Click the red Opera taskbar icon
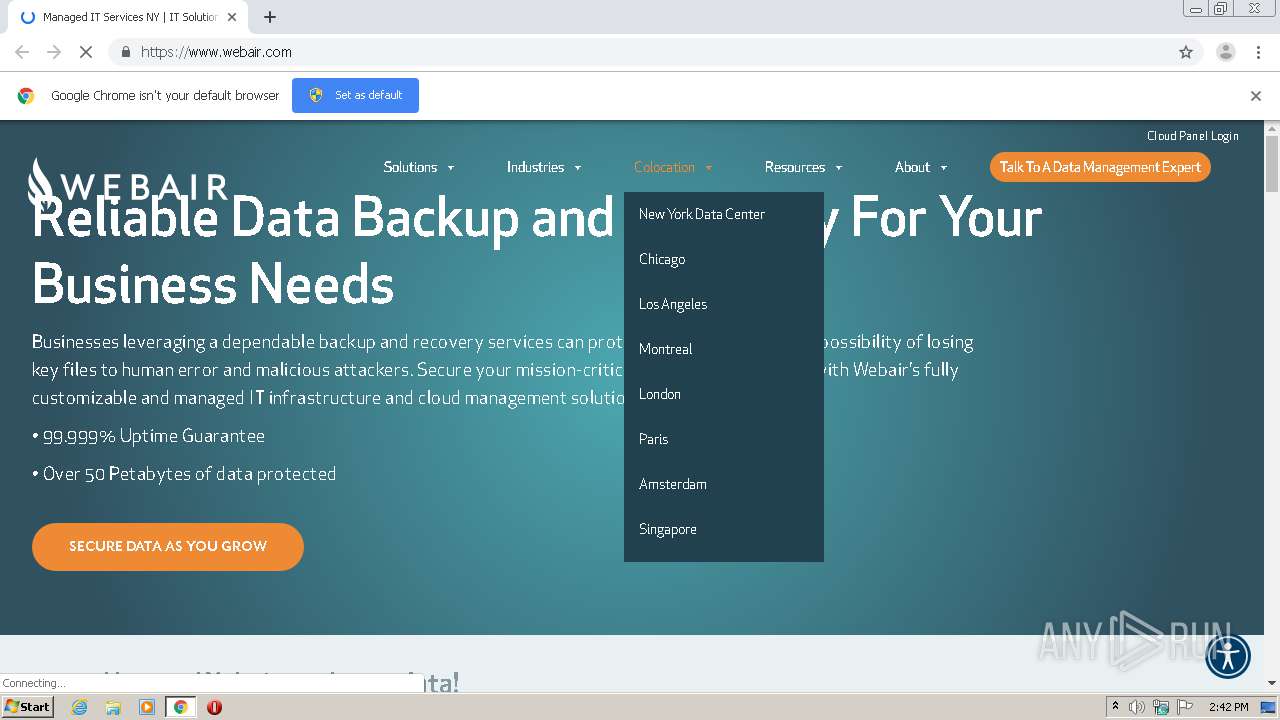This screenshot has width=1280, height=720. point(214,707)
